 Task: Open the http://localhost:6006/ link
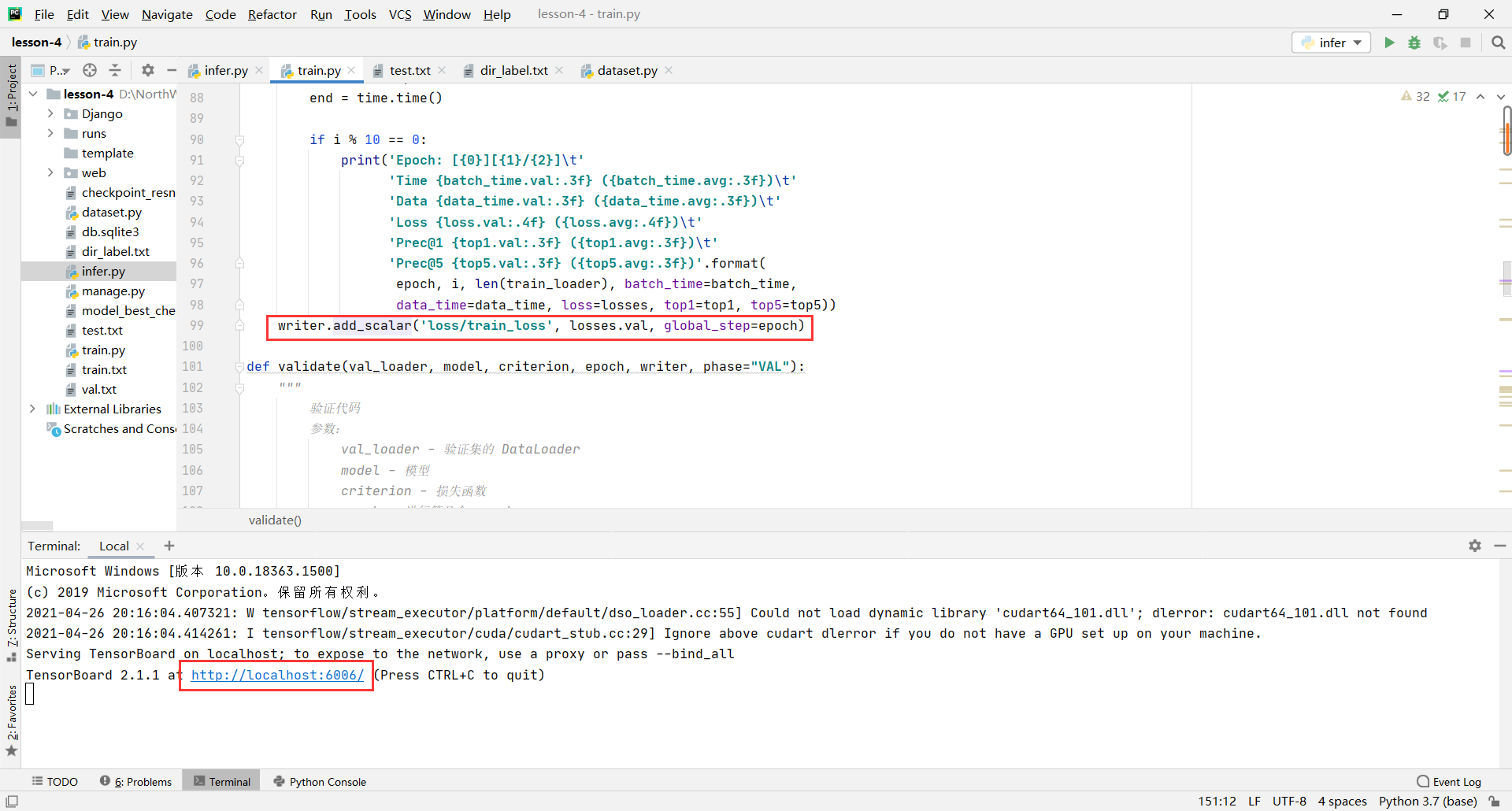276,675
